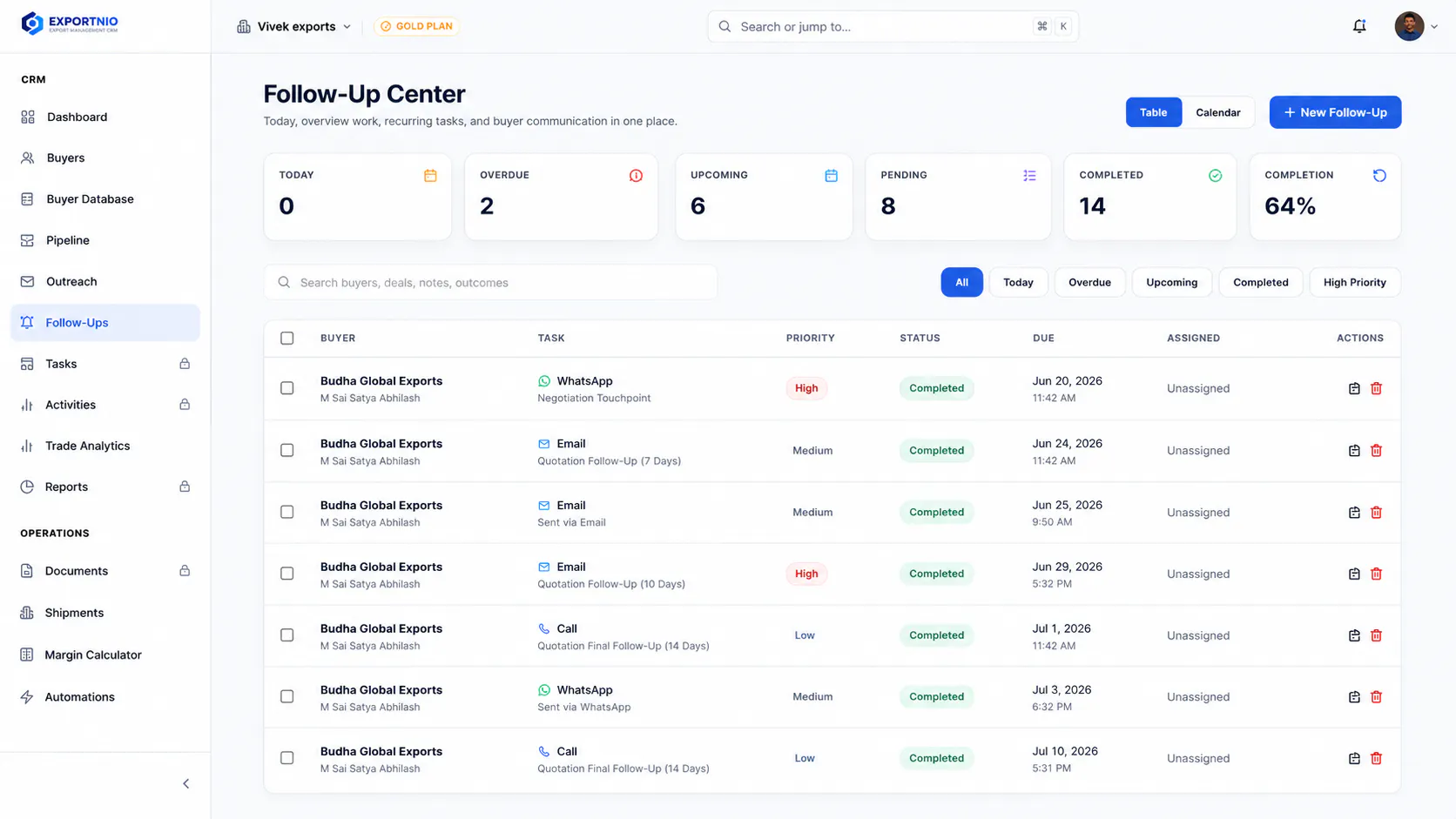Select the Table view

(x=1153, y=112)
